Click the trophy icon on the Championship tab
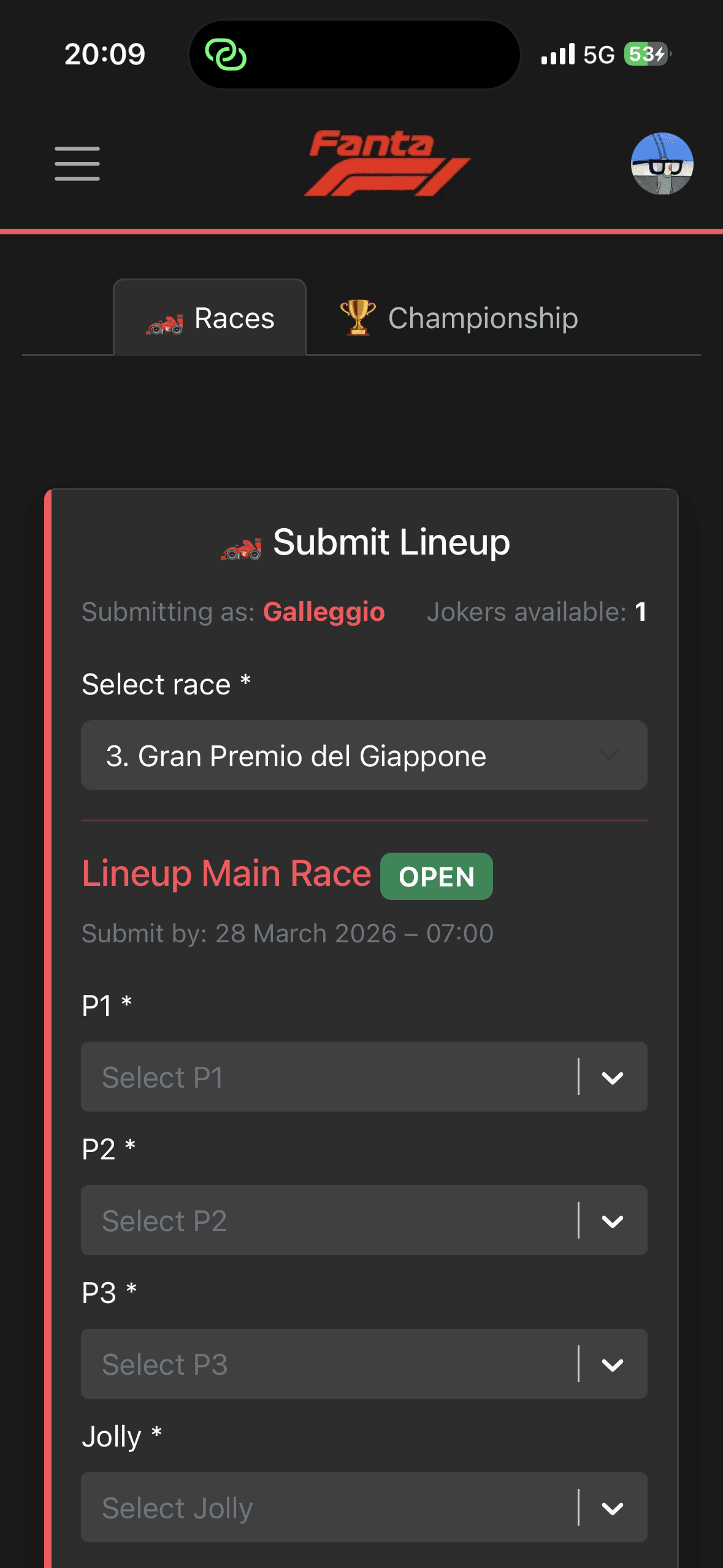 click(356, 318)
